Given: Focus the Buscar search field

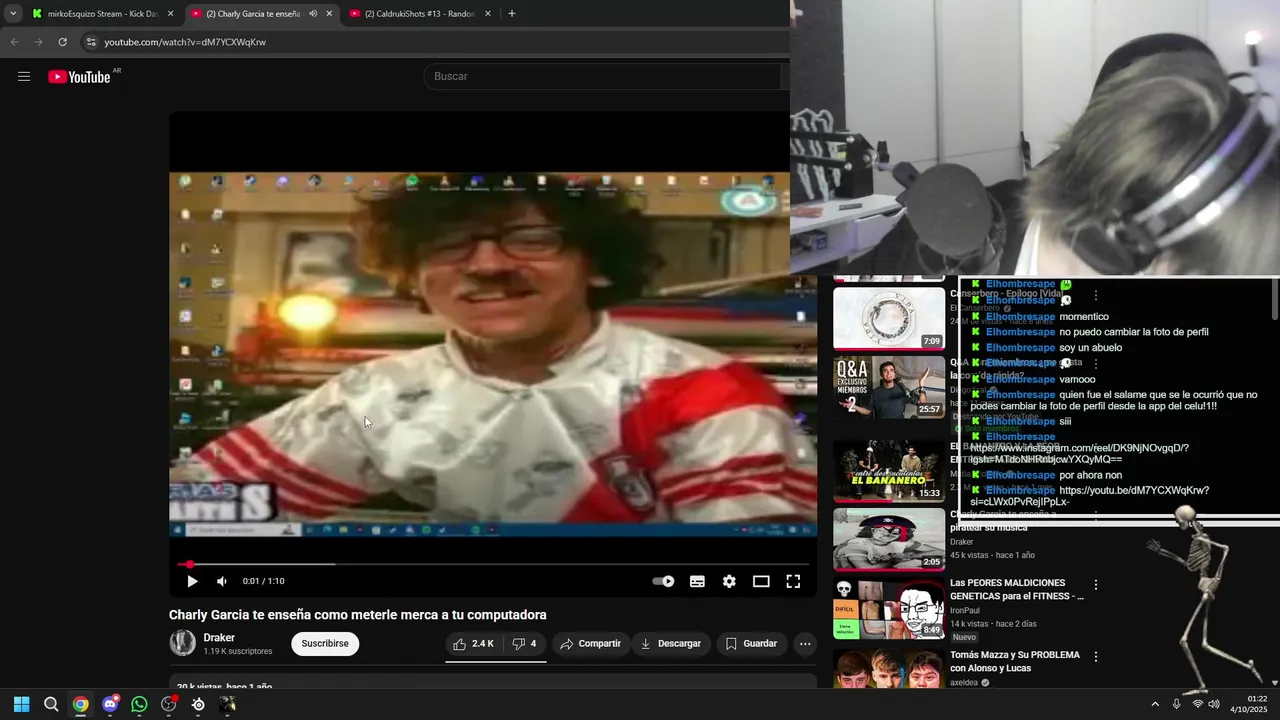Looking at the screenshot, I should 603,76.
